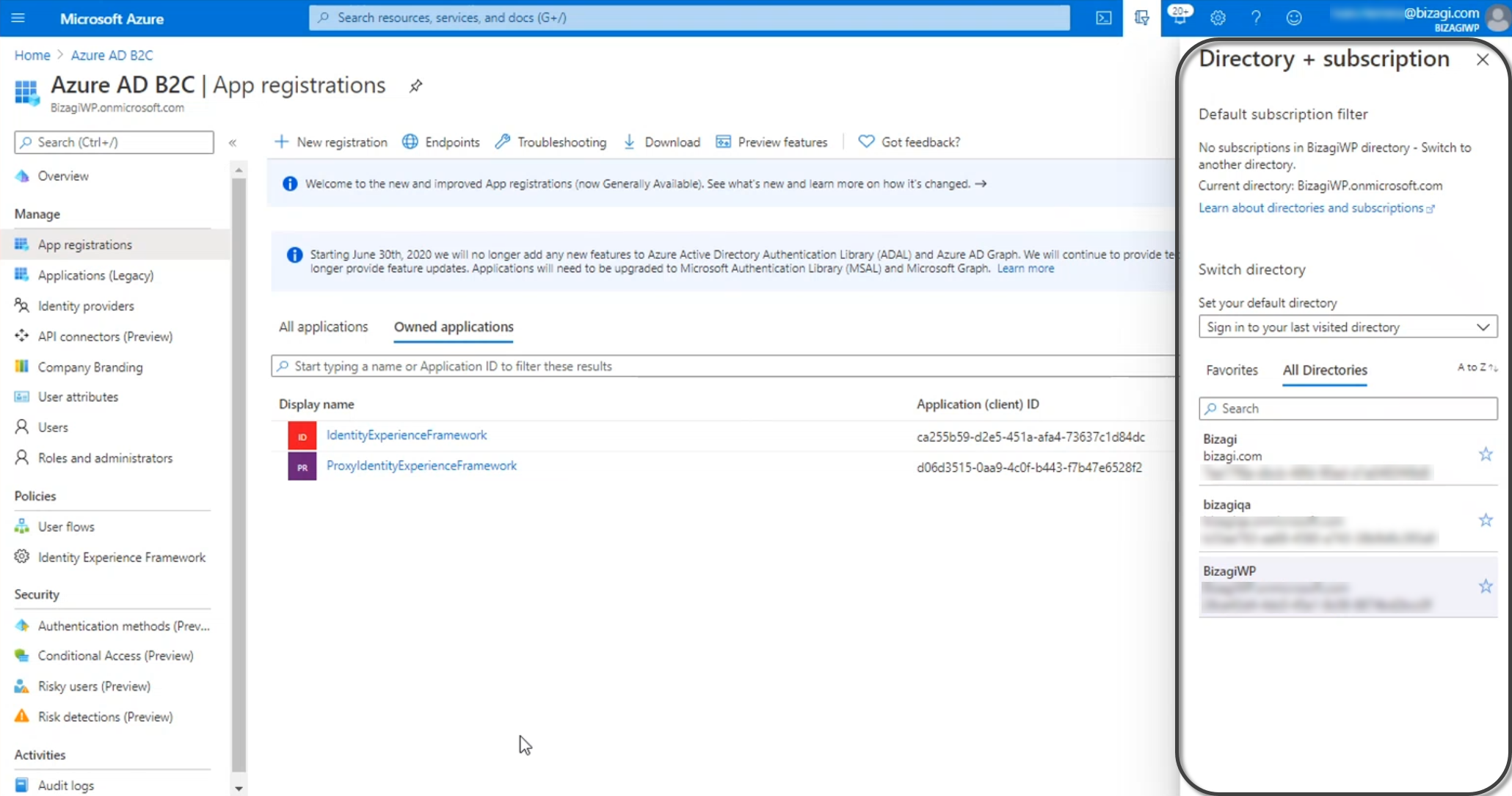Image resolution: width=1512 pixels, height=796 pixels.
Task: Focus the left menu Search (Ctrl+/) field
Action: [114, 142]
